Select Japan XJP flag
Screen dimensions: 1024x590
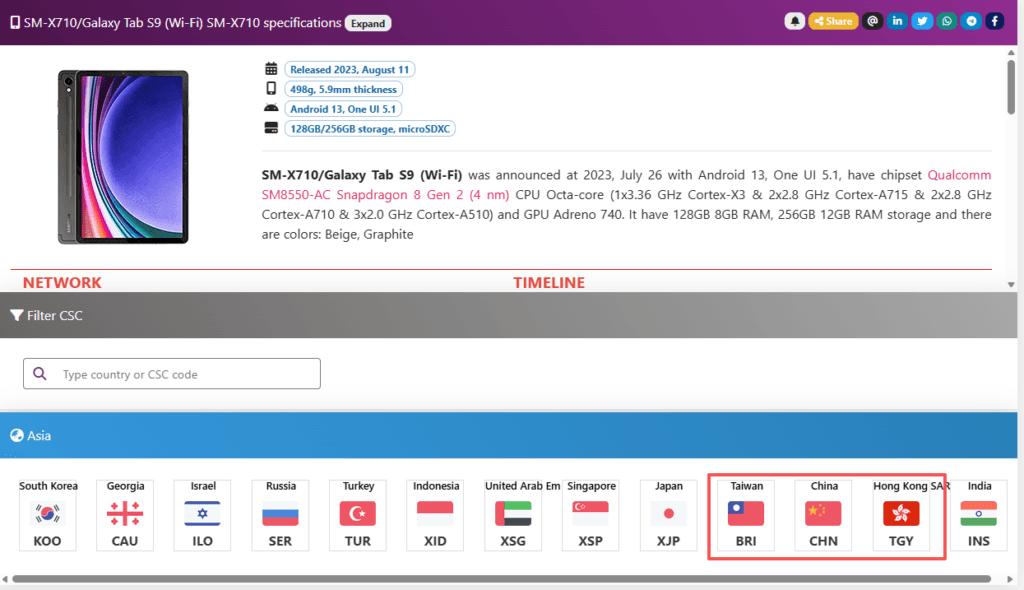click(668, 515)
